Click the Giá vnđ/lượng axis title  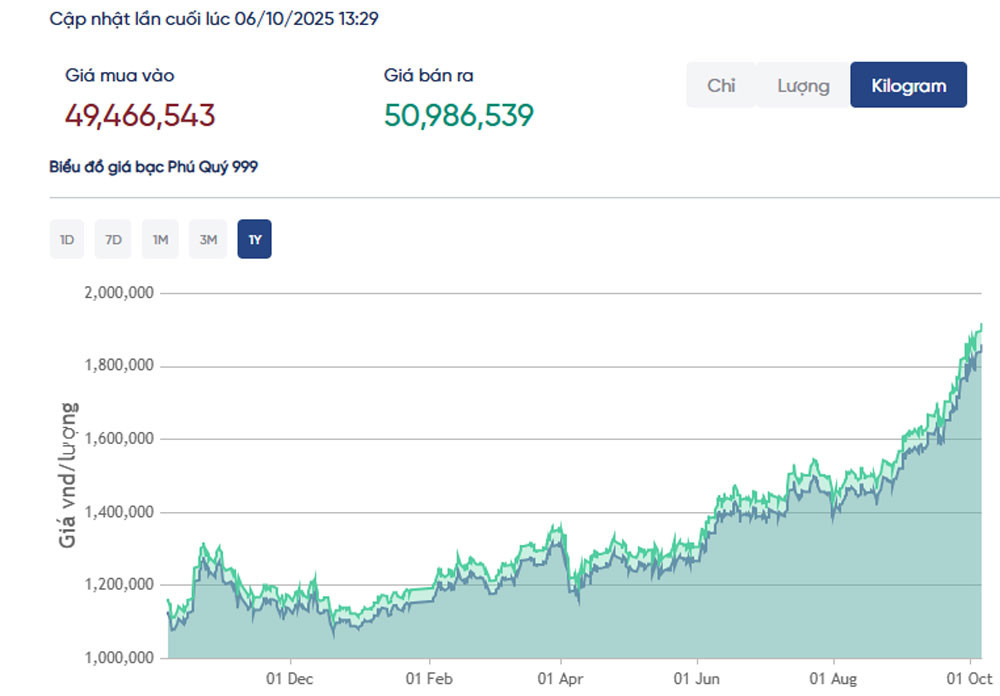pos(68,474)
